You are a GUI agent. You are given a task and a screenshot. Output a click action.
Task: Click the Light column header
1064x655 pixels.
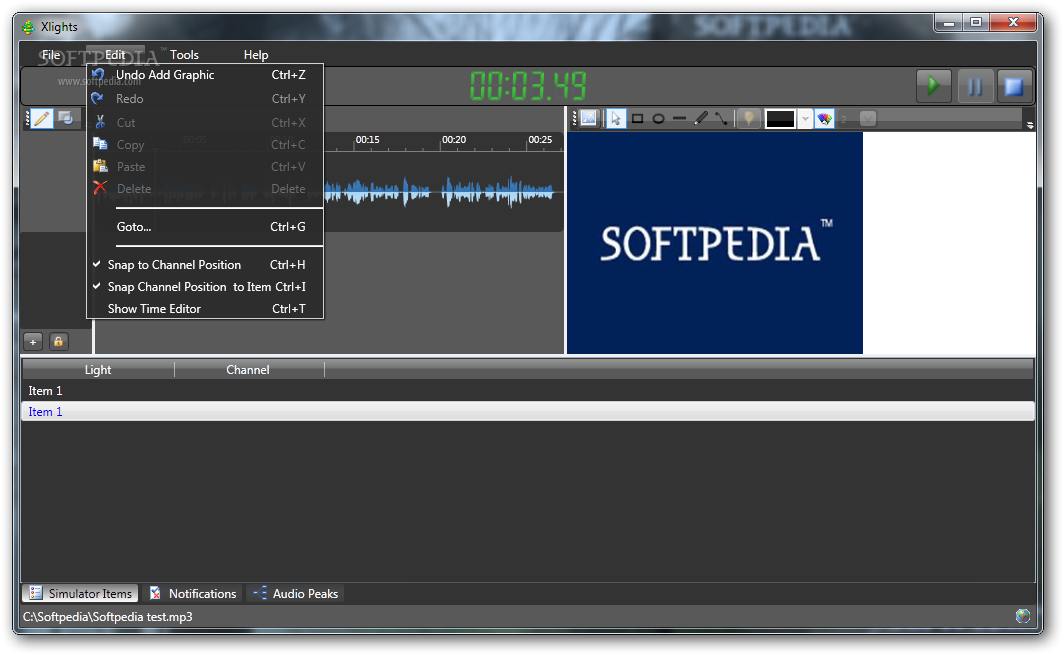pos(98,369)
